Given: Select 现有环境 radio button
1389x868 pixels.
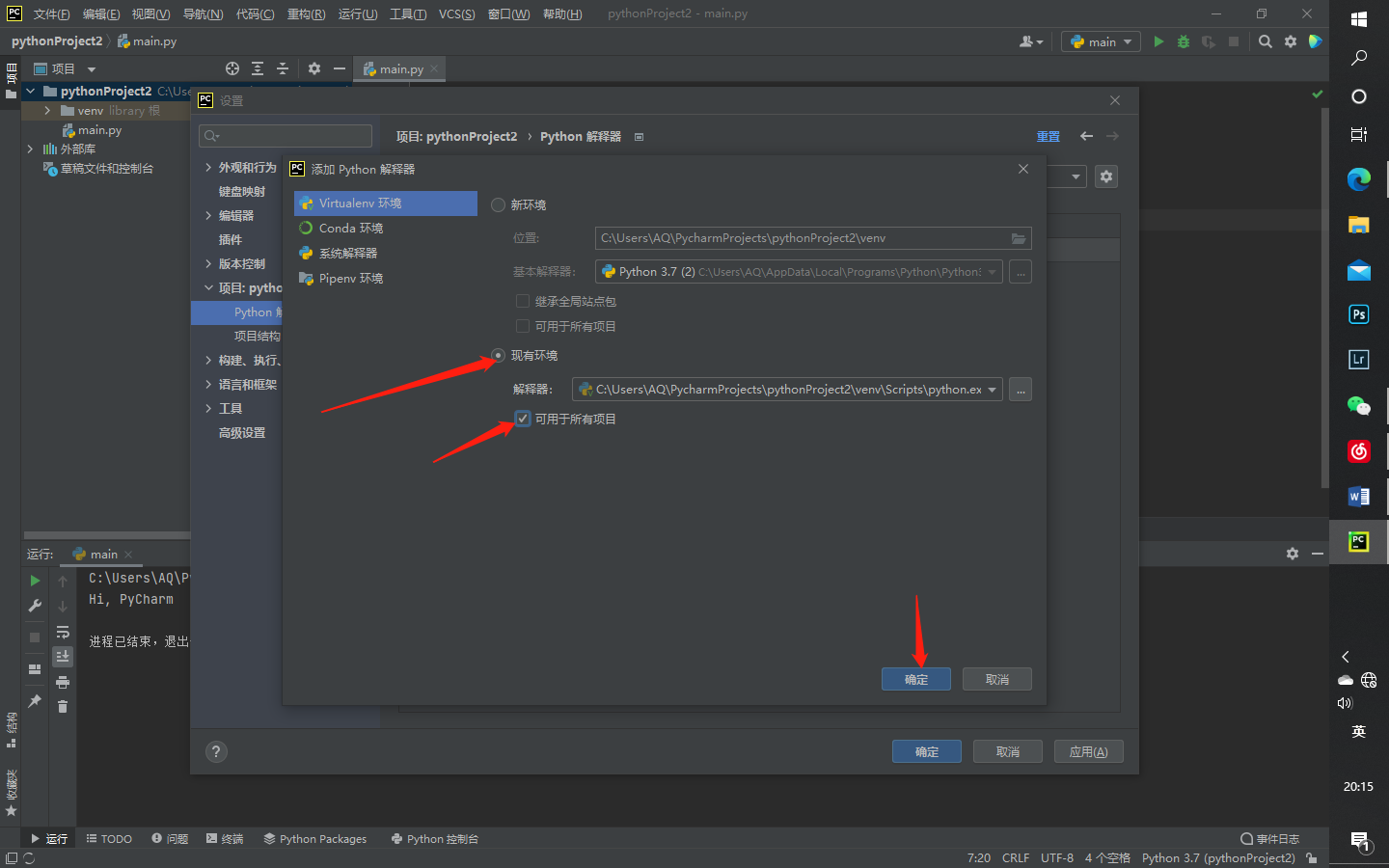Looking at the screenshot, I should point(498,355).
